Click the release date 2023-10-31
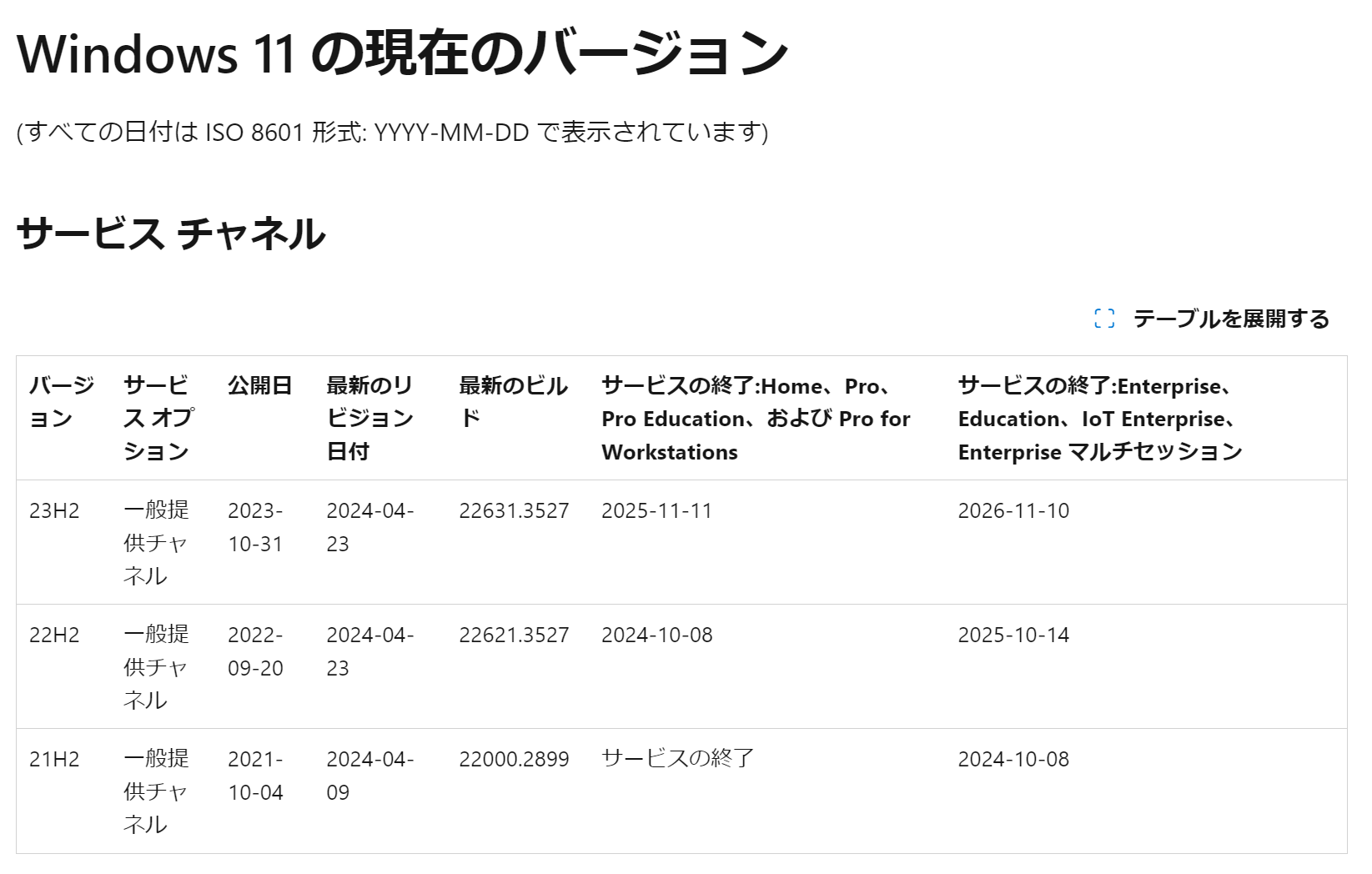 [x=255, y=527]
